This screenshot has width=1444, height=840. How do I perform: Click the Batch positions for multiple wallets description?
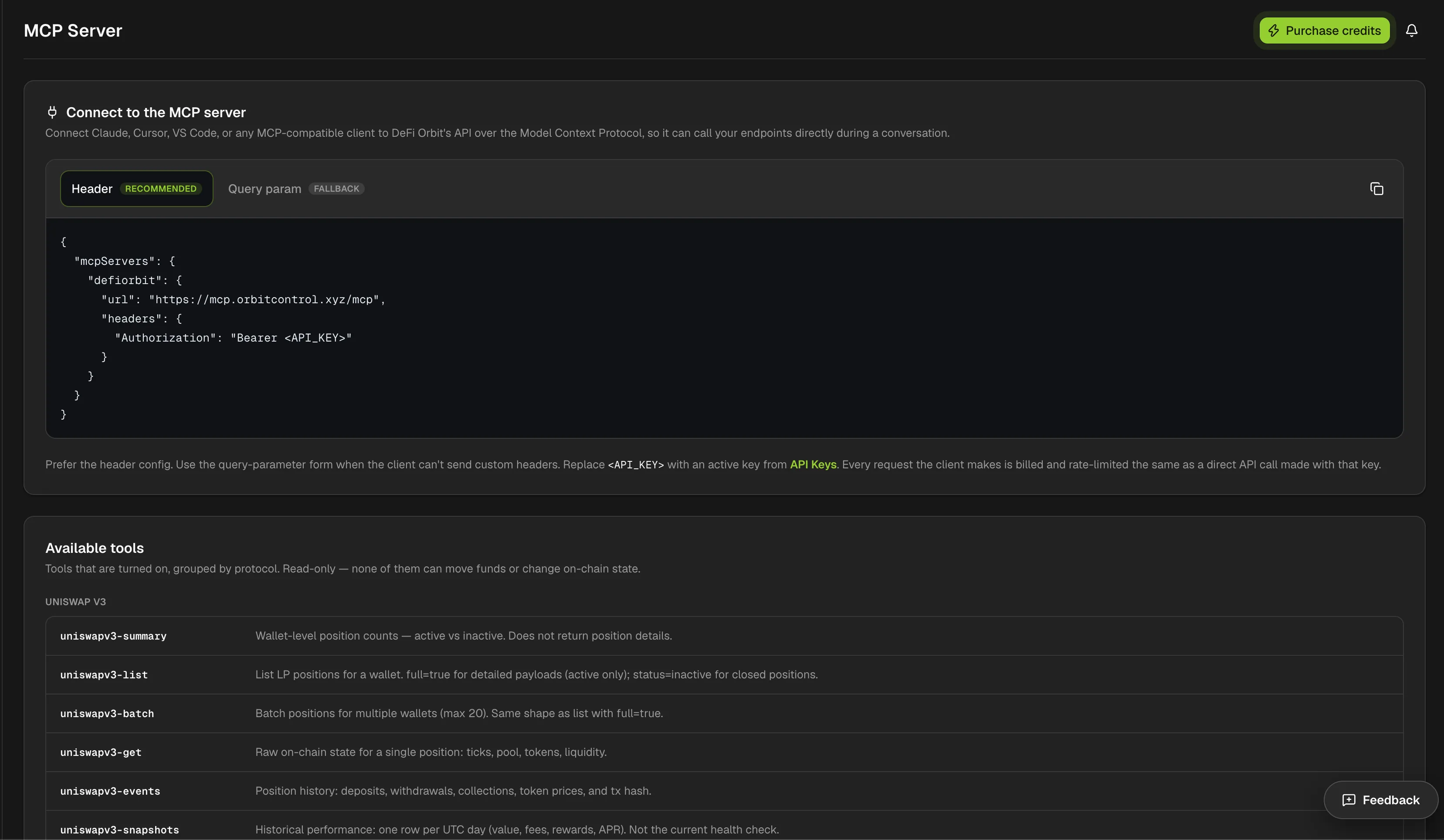coord(459,713)
